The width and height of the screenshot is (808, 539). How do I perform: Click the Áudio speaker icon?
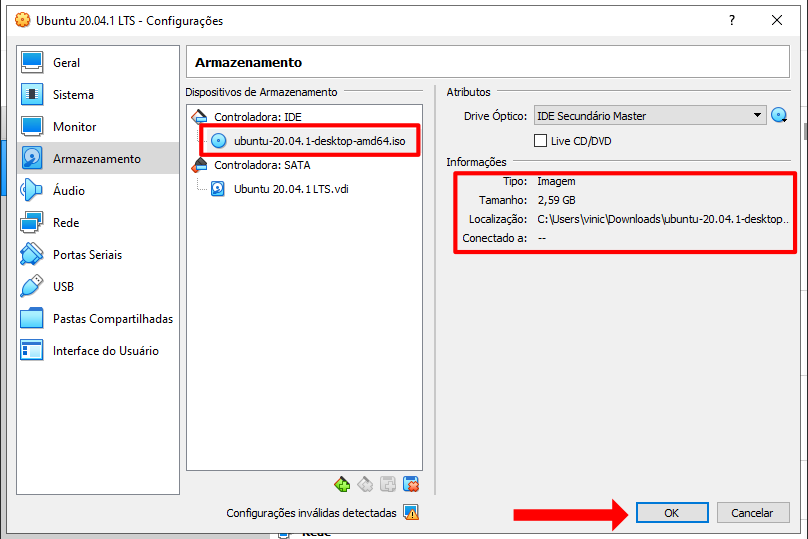32,190
